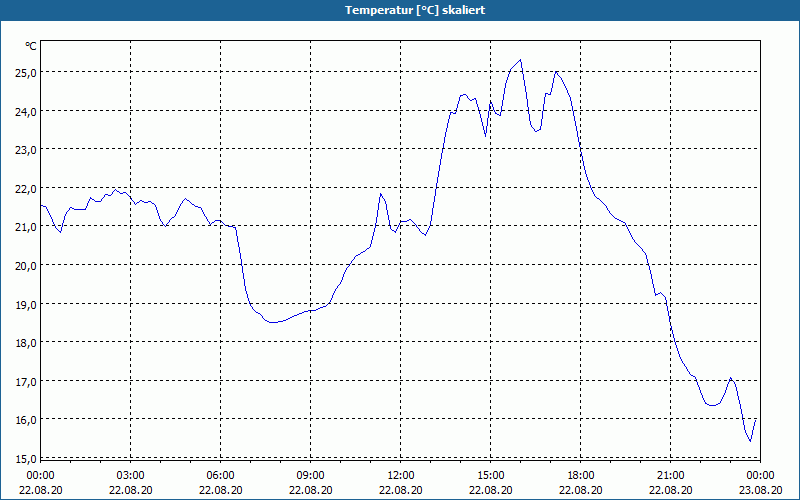Click the curve's lowest point near midnight end

(750, 441)
